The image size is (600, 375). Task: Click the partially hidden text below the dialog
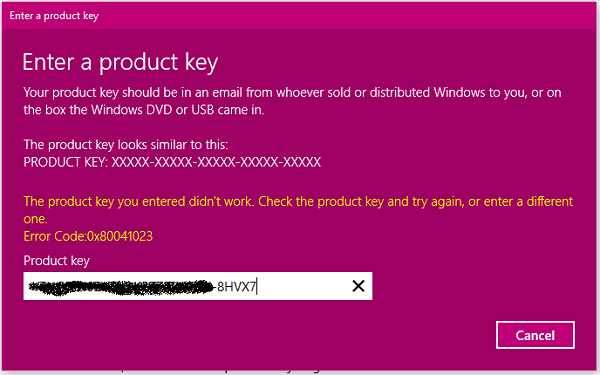click(220, 371)
